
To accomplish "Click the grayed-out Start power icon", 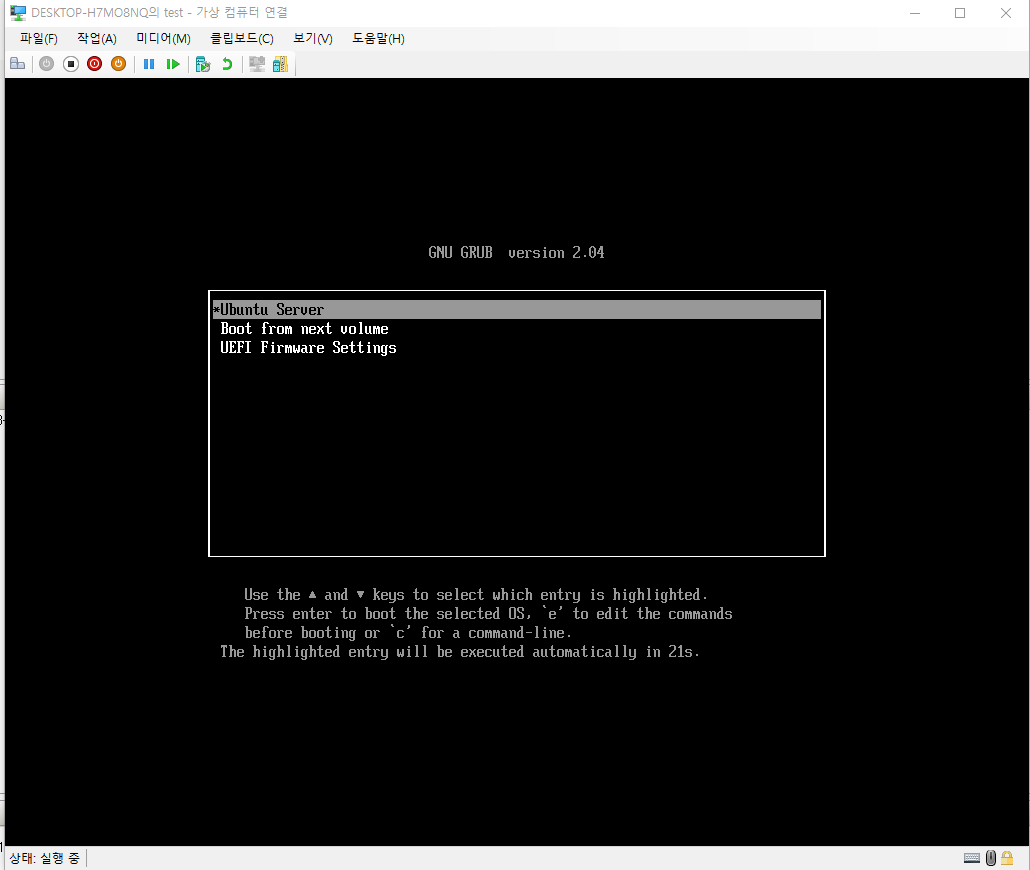I will pyautogui.click(x=47, y=64).
